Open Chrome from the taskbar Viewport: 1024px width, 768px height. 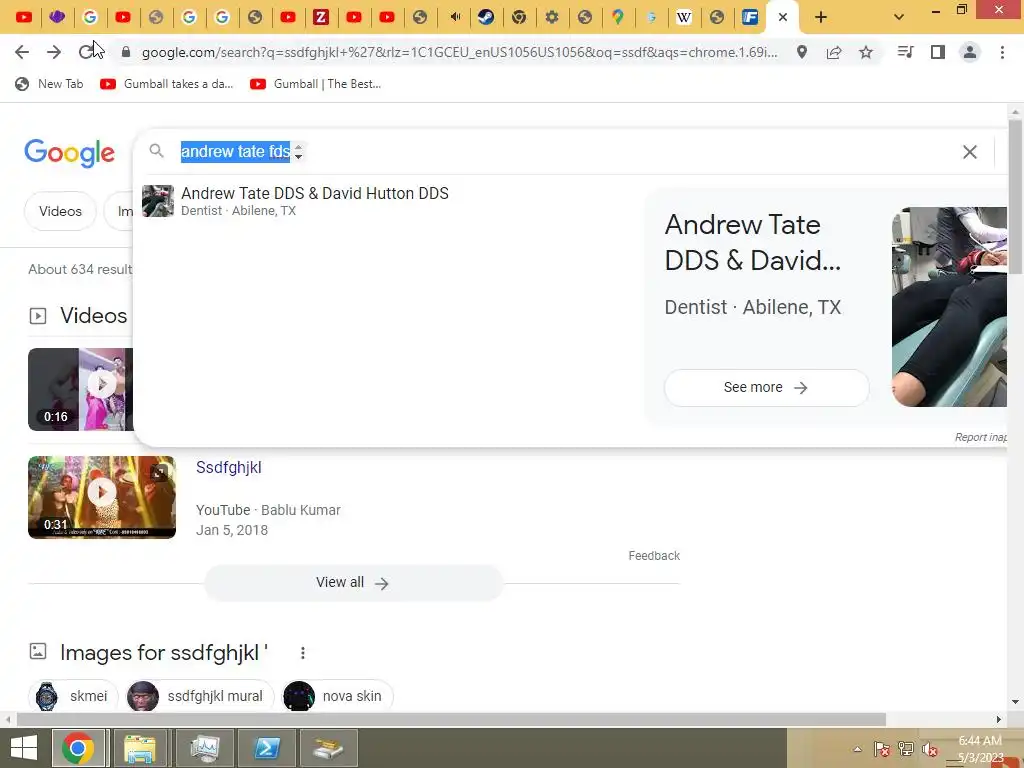pos(78,748)
